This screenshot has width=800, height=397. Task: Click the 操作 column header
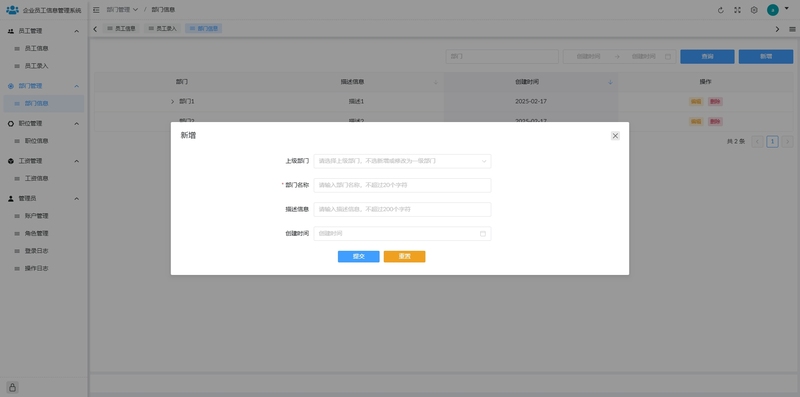click(x=706, y=82)
